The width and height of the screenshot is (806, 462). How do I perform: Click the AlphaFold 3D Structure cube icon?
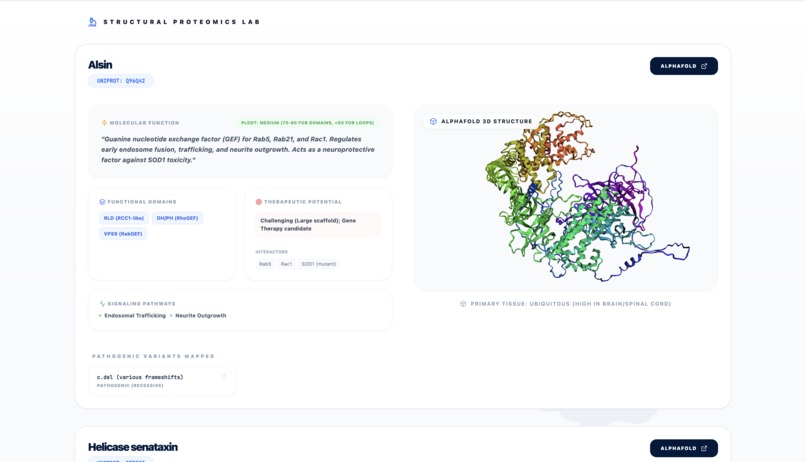[433, 121]
